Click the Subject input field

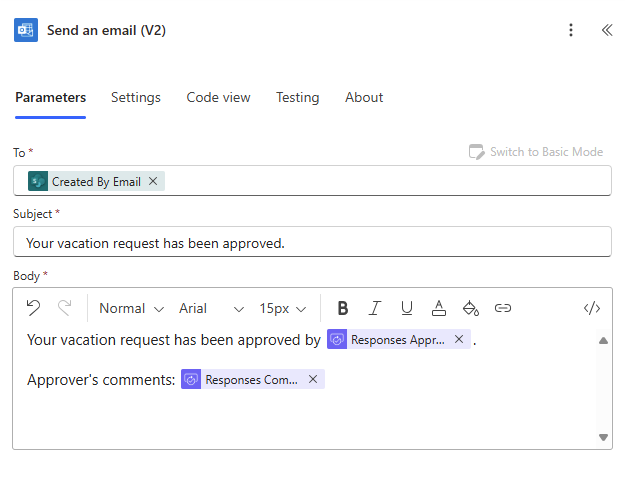pyautogui.click(x=312, y=242)
